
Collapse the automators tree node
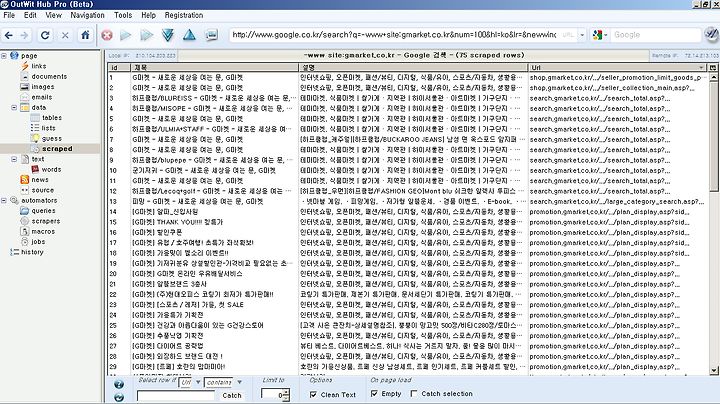coord(4,200)
